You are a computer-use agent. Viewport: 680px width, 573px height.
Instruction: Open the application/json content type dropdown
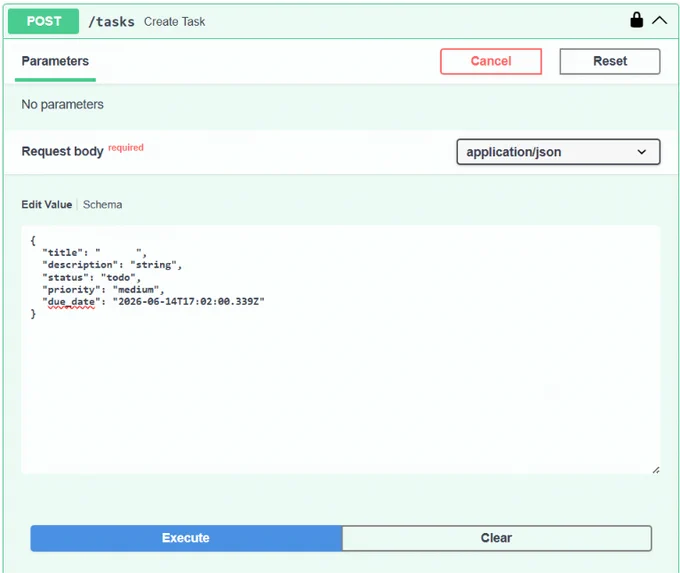pos(558,152)
